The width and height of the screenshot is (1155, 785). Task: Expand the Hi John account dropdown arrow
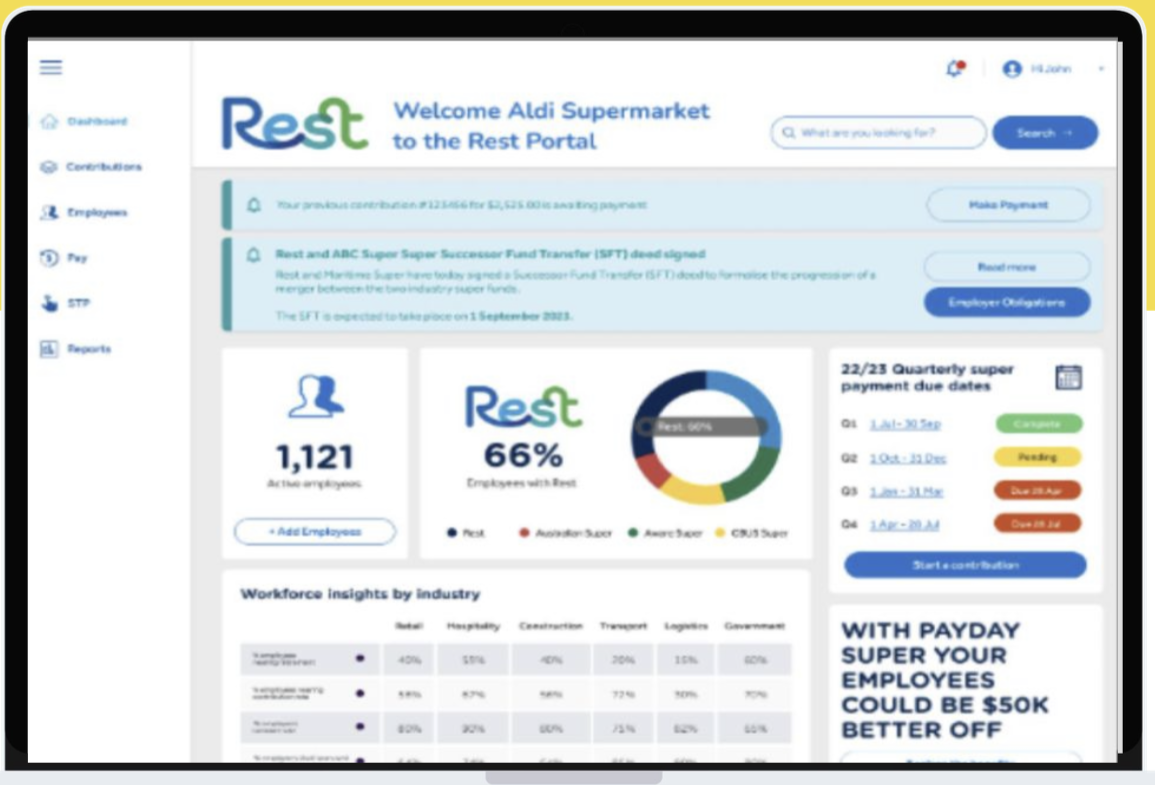(1101, 68)
